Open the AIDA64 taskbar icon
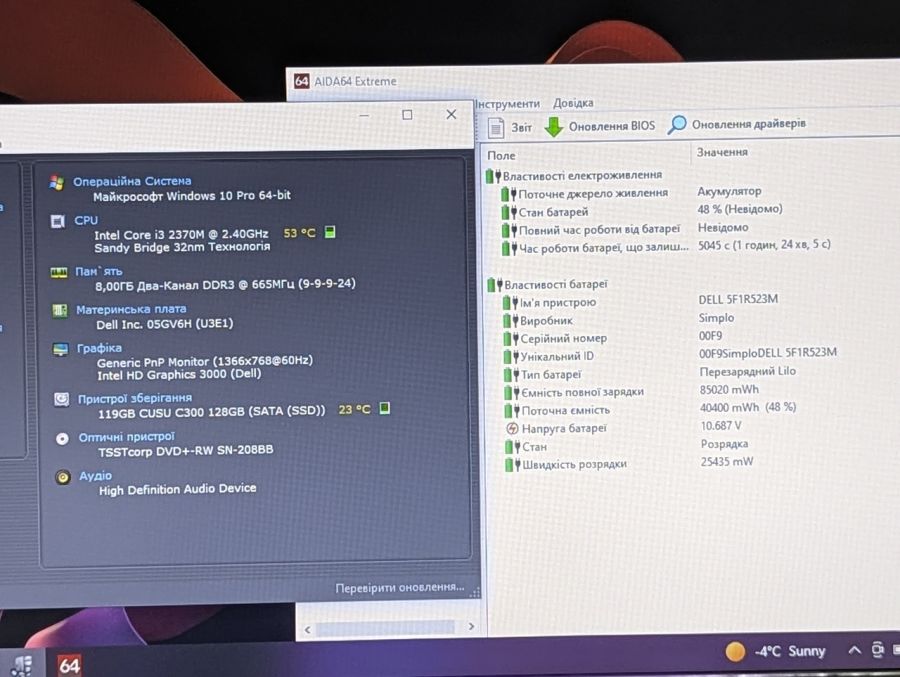The image size is (900, 677). tap(69, 665)
